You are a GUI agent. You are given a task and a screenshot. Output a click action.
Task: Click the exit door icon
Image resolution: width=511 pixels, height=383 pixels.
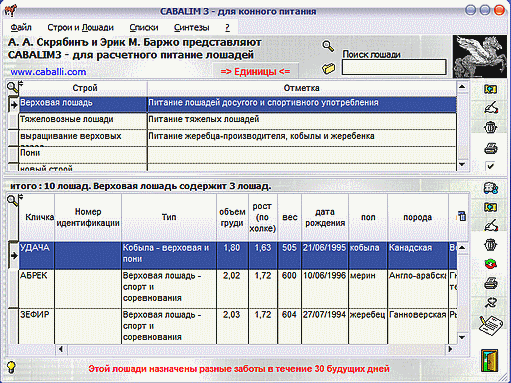coord(490,360)
